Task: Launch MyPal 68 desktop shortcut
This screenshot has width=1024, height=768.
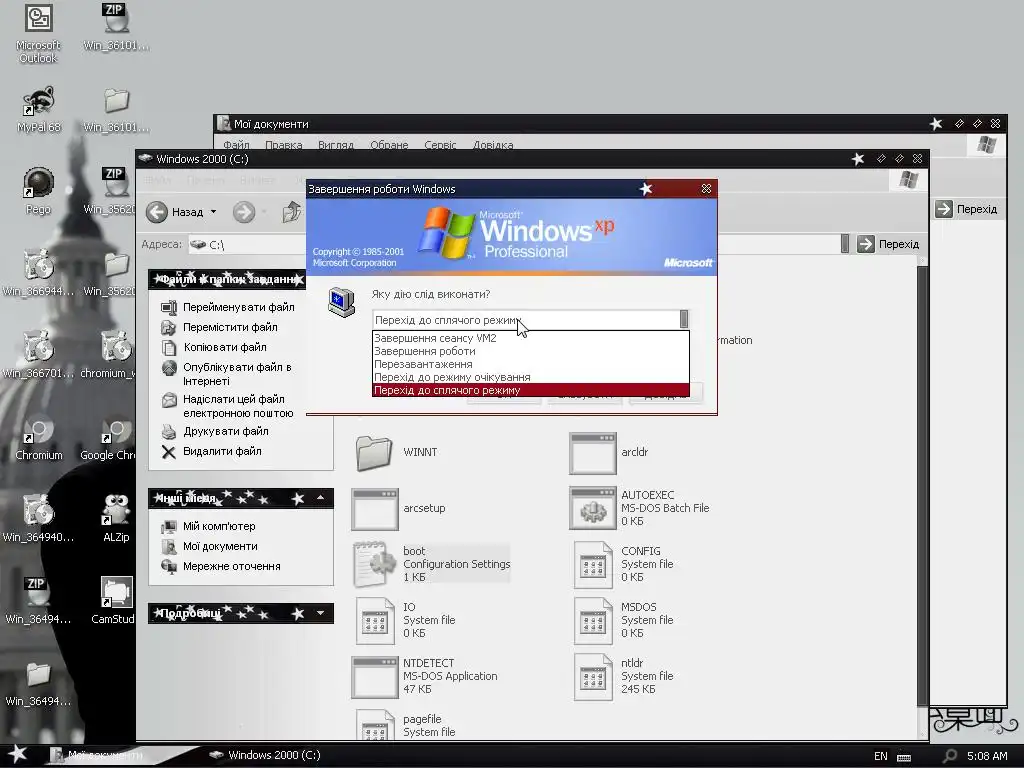Action: (x=38, y=110)
